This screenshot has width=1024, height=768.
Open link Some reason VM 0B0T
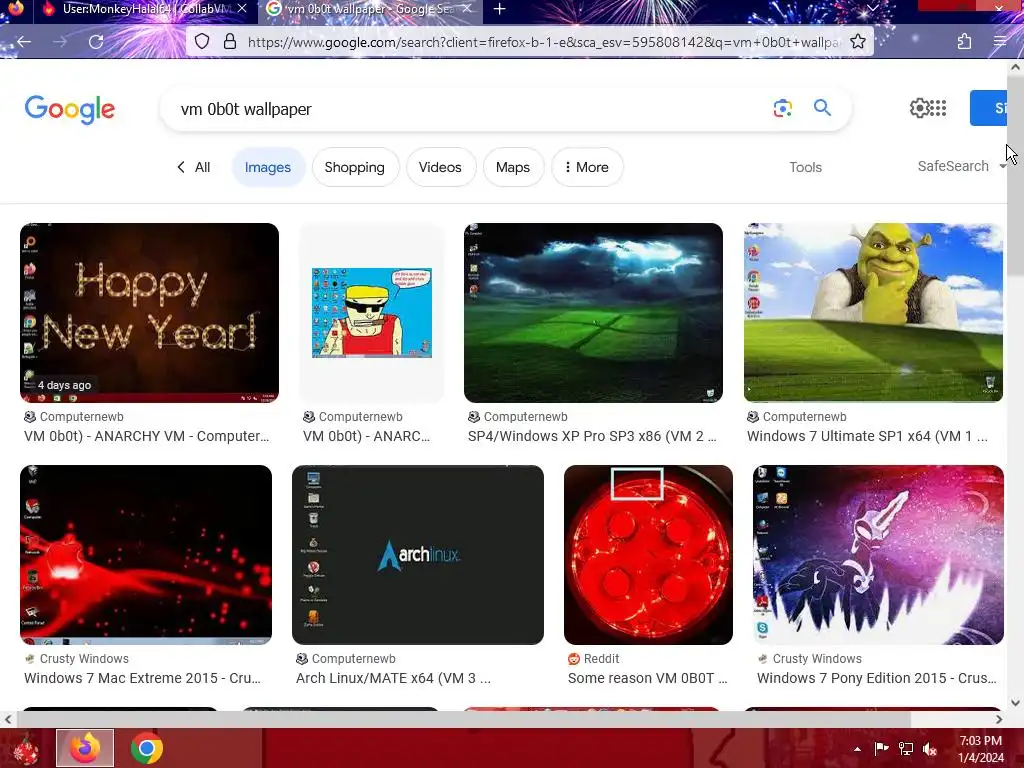click(x=647, y=679)
